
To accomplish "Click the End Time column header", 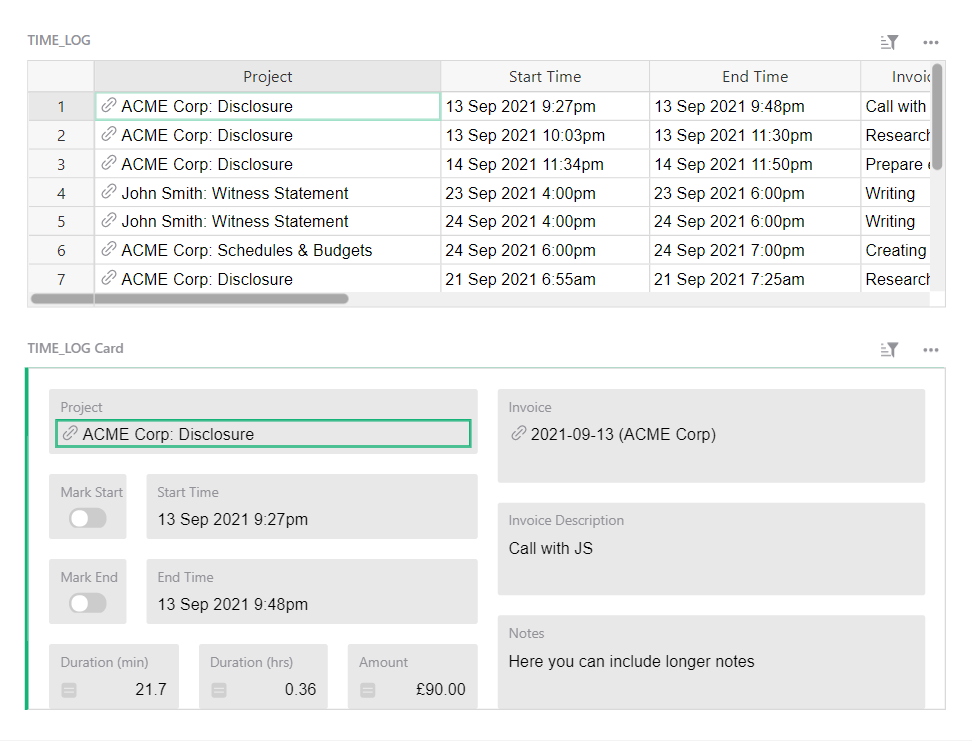I will tap(755, 76).
